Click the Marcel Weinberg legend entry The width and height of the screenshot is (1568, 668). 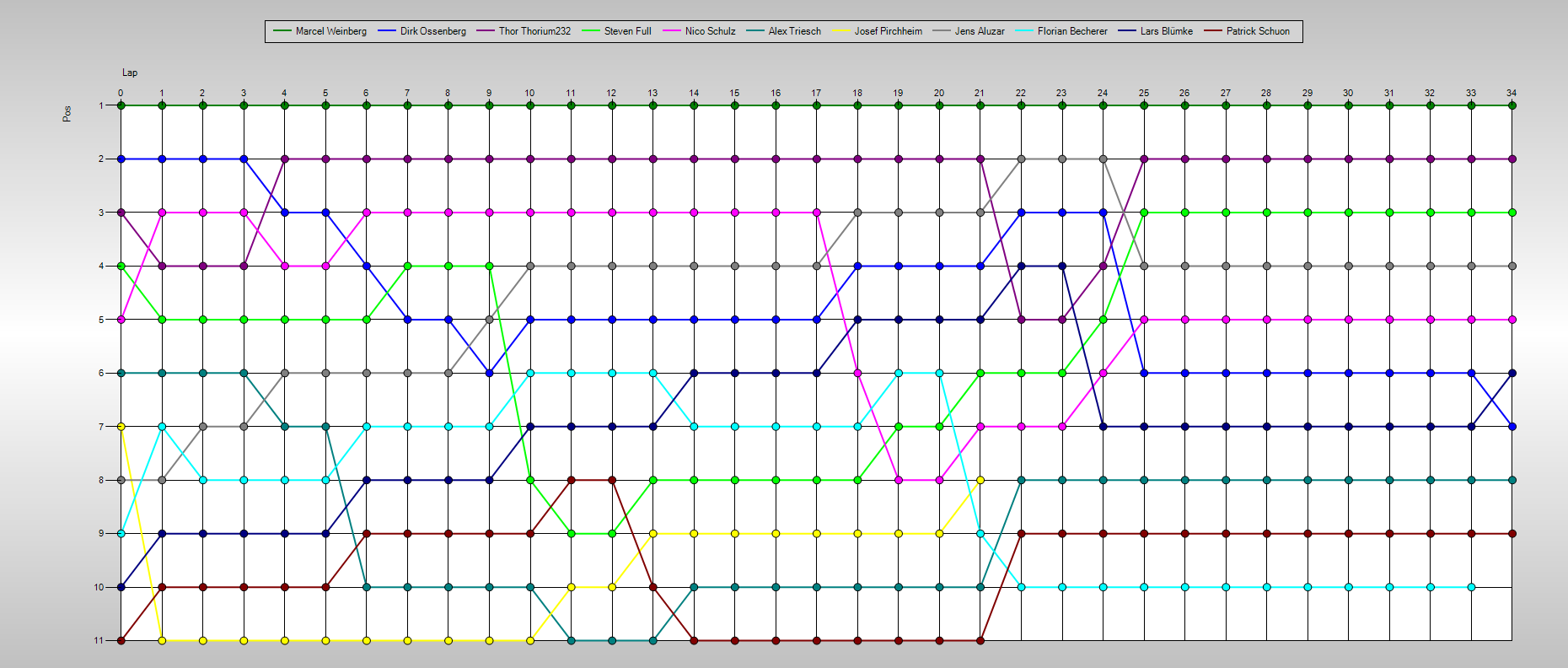pos(320,31)
